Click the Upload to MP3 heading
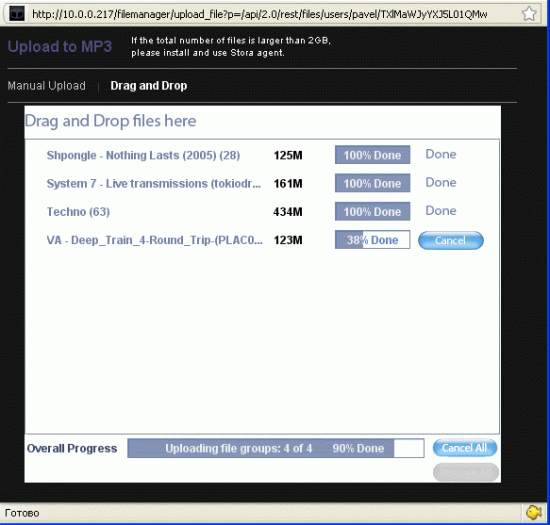 [60, 47]
